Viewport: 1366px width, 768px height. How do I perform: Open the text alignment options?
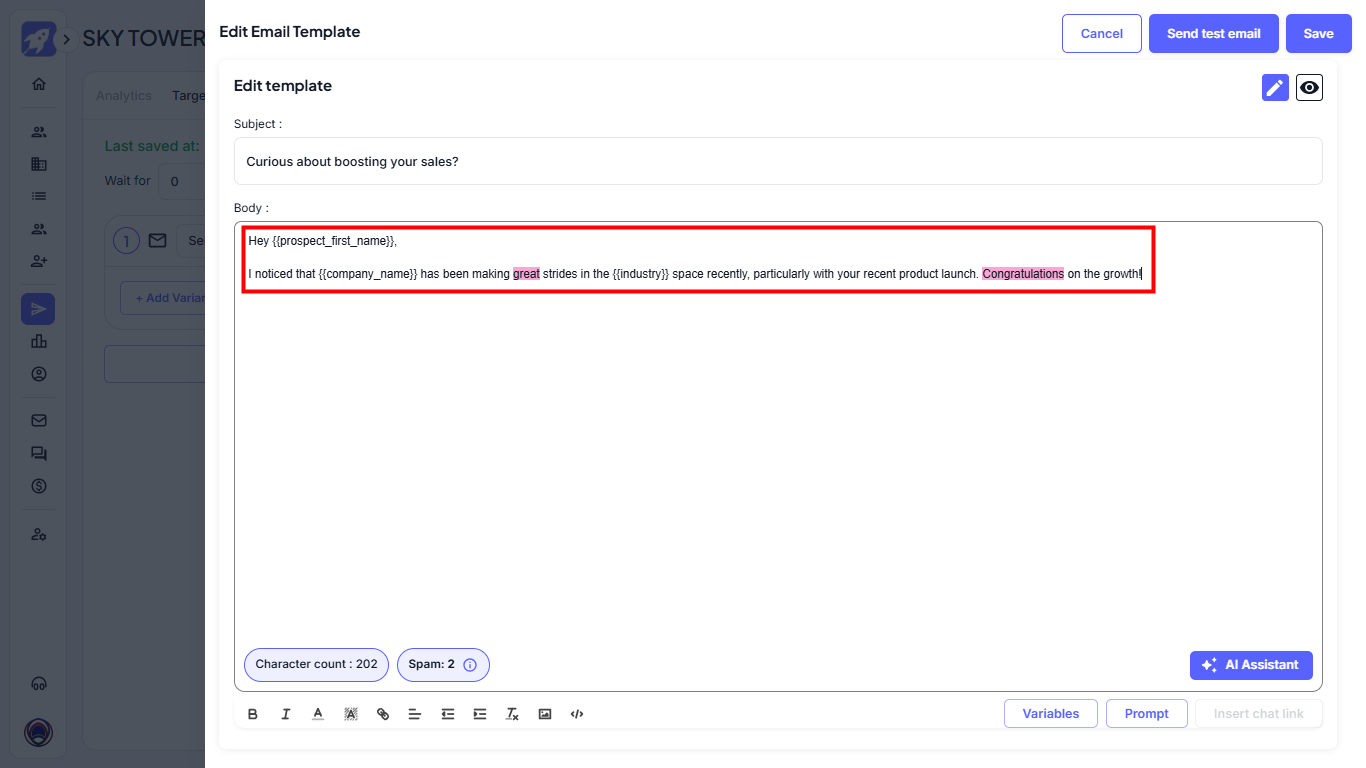pos(415,714)
